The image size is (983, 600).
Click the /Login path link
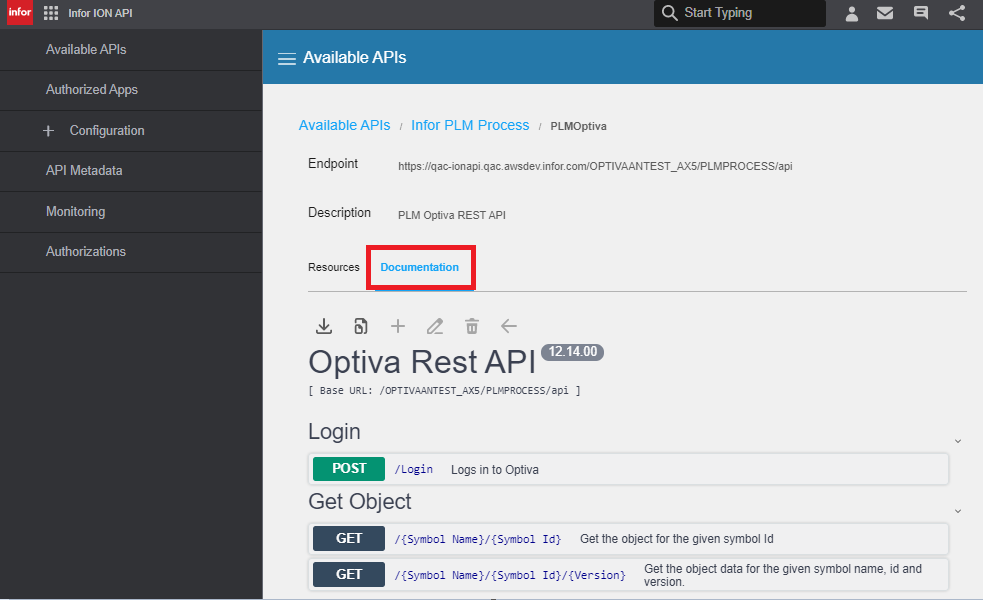pos(414,469)
